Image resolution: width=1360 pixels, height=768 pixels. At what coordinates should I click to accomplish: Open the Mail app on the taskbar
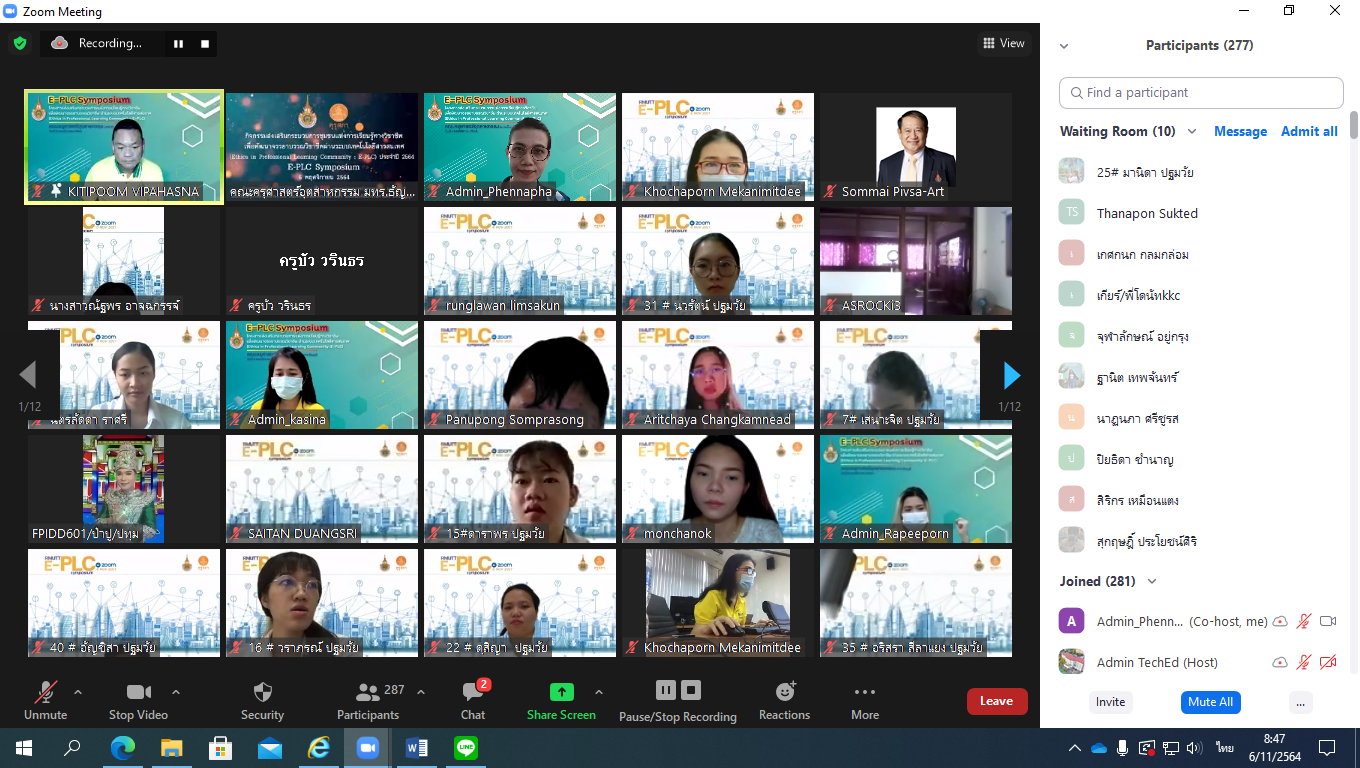point(270,747)
